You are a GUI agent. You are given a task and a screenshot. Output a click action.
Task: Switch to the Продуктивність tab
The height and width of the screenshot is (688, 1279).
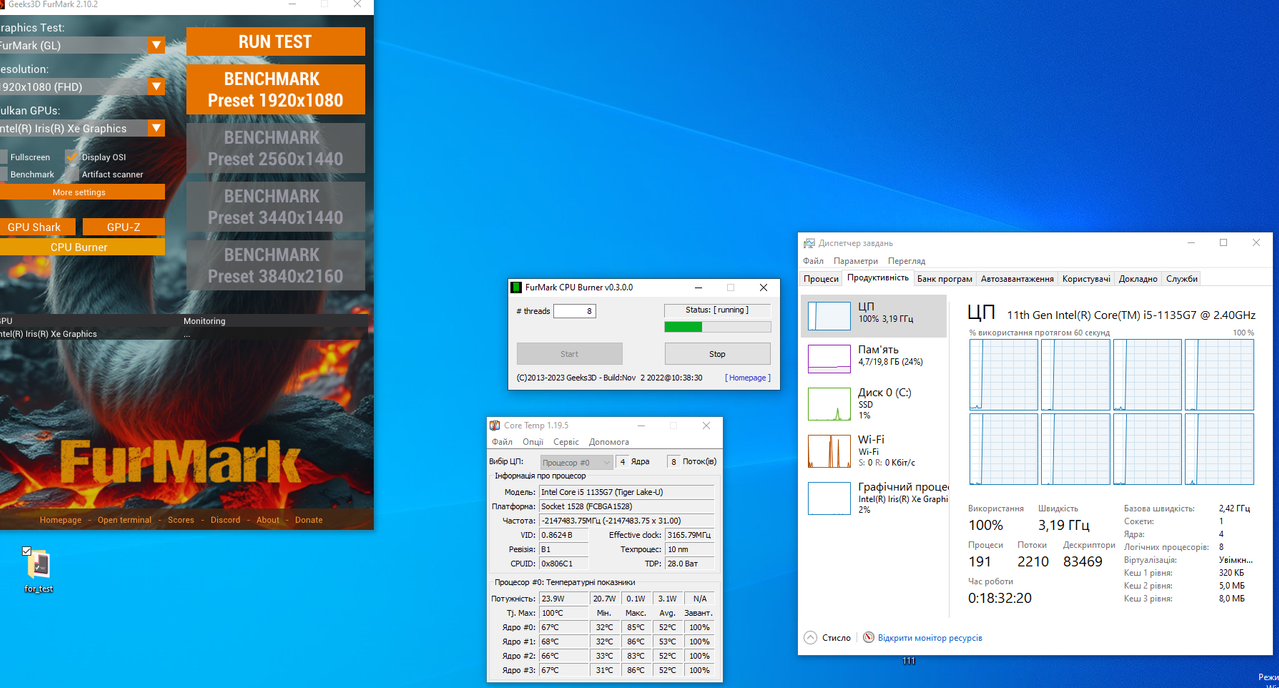[878, 278]
